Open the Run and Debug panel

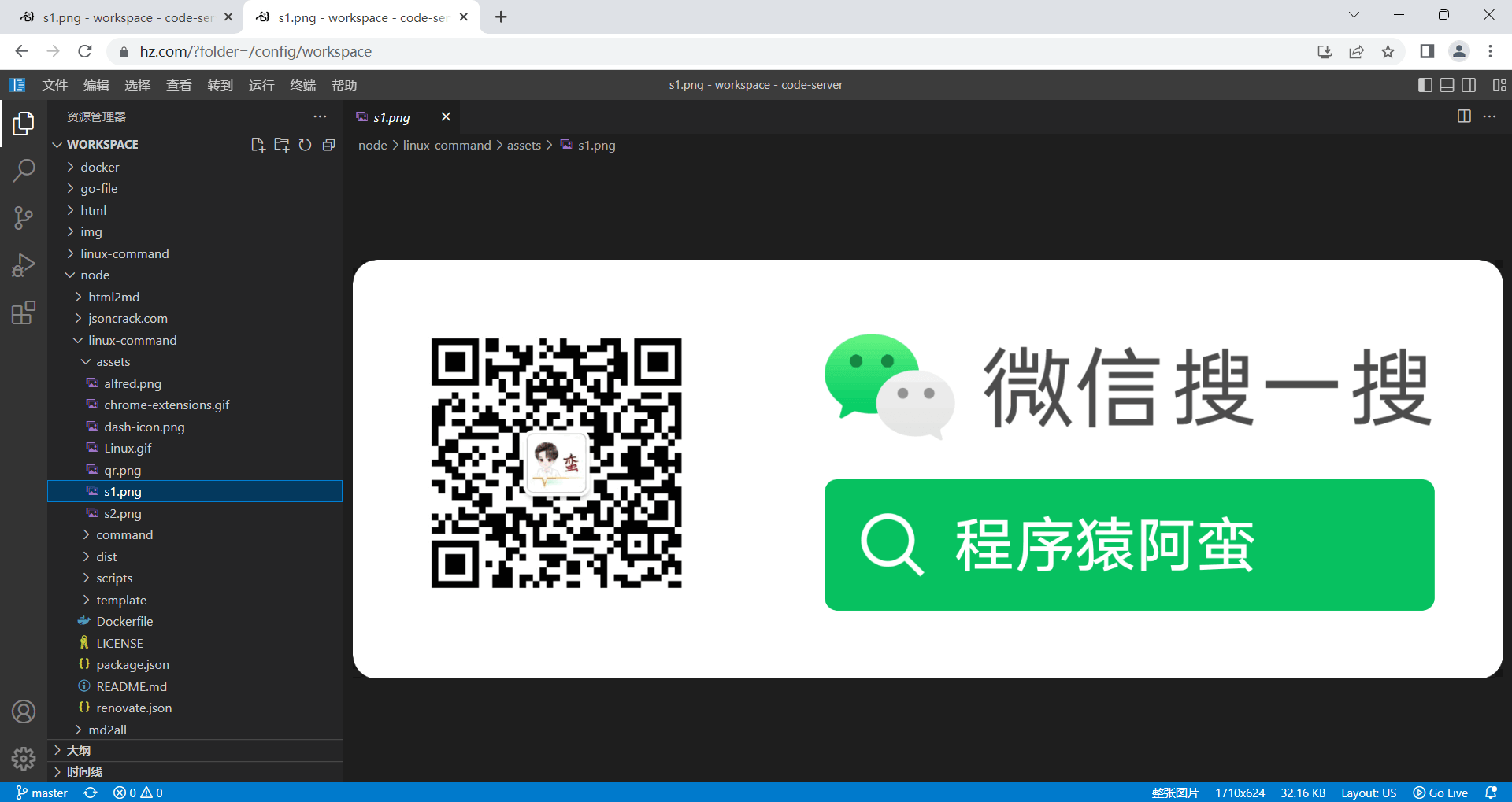[24, 265]
